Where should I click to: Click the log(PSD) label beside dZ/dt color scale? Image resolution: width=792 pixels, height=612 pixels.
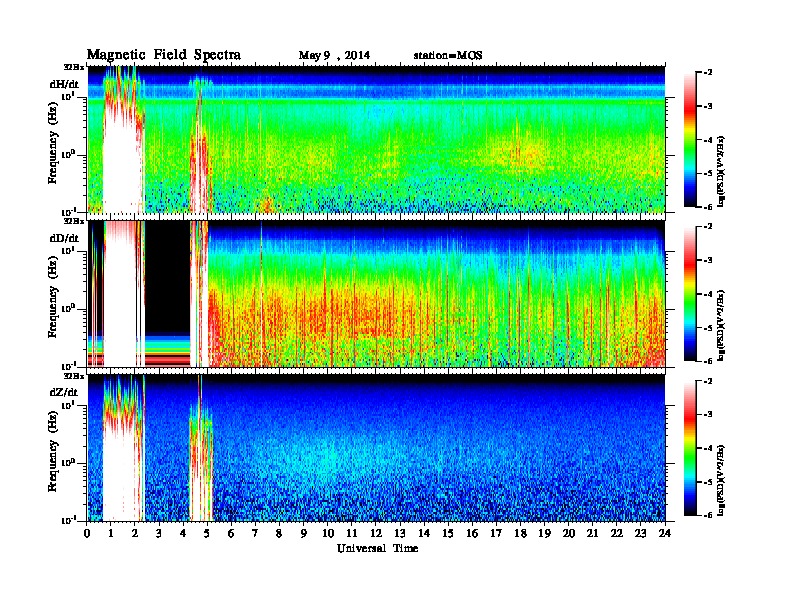tap(721, 480)
